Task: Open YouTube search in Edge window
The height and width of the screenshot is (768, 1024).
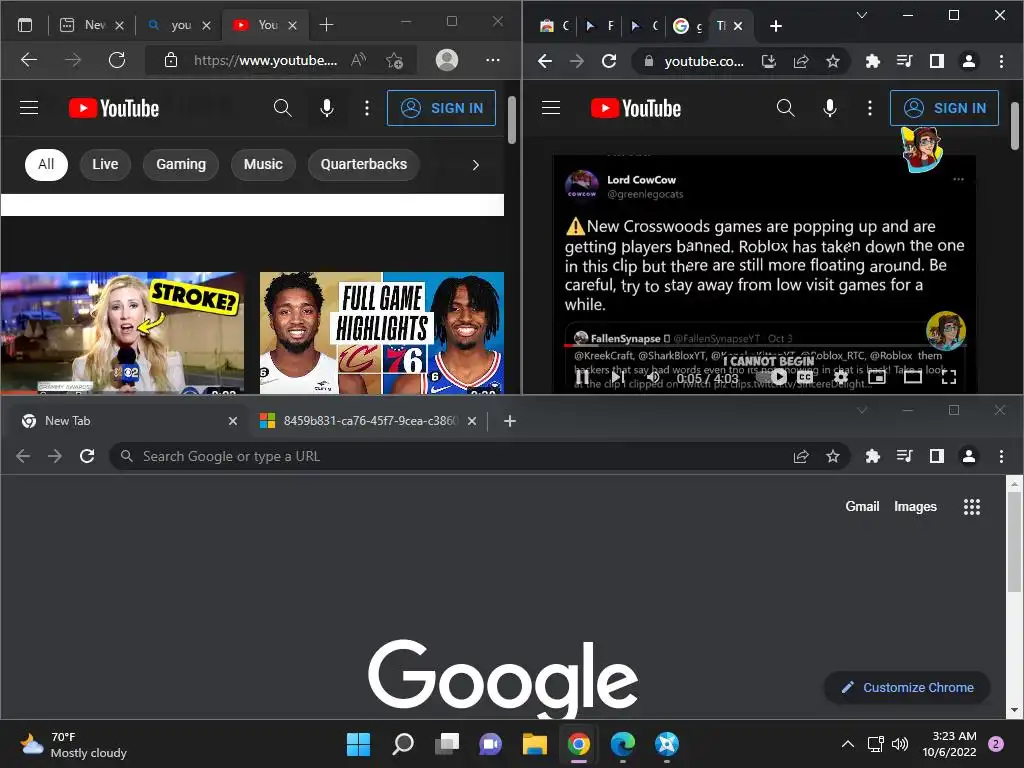Action: pyautogui.click(x=282, y=108)
